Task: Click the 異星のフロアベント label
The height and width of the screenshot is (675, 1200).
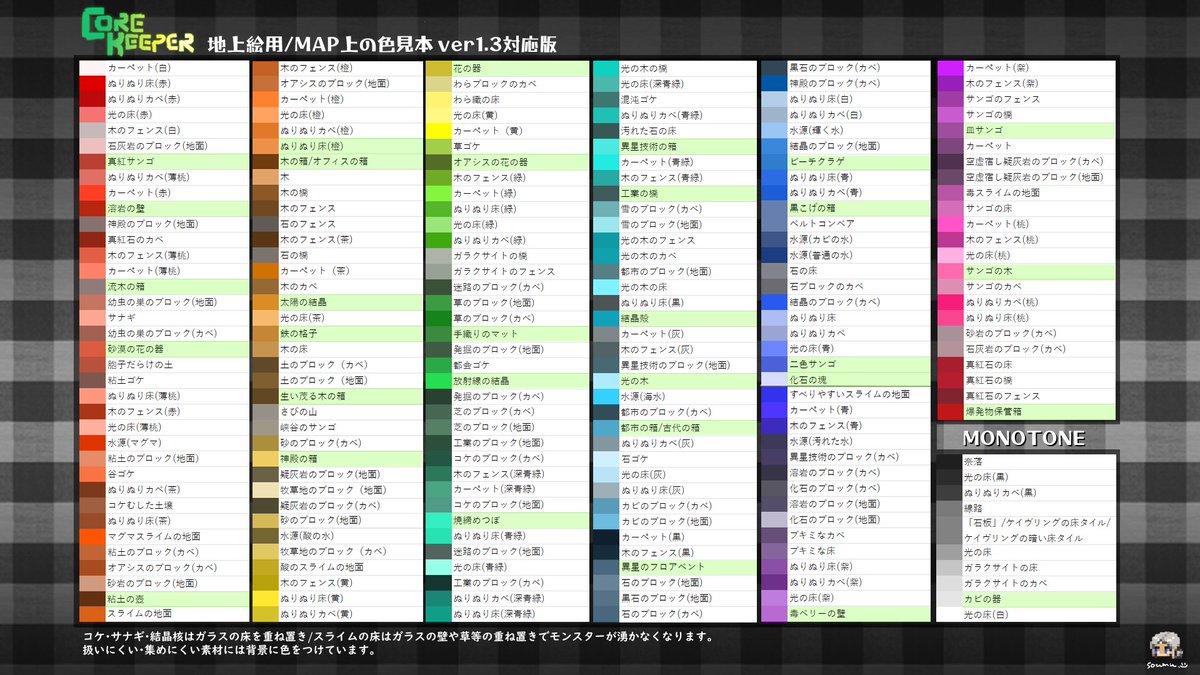Action: pyautogui.click(x=663, y=567)
